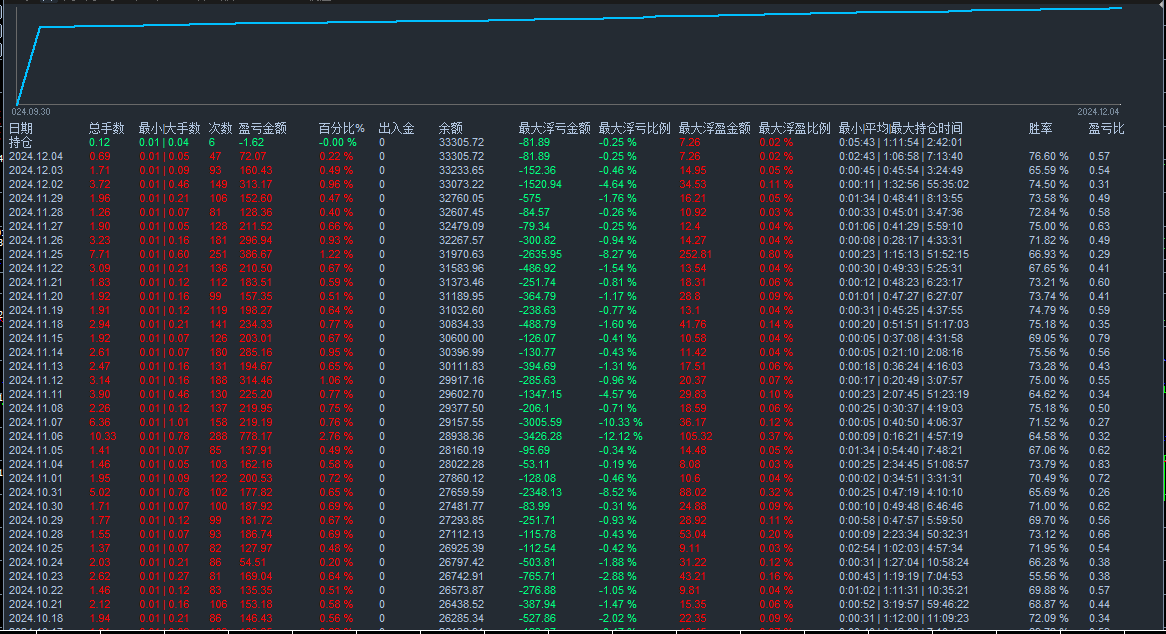Click balance value 29157.55
1166x634 pixels.
(461, 422)
